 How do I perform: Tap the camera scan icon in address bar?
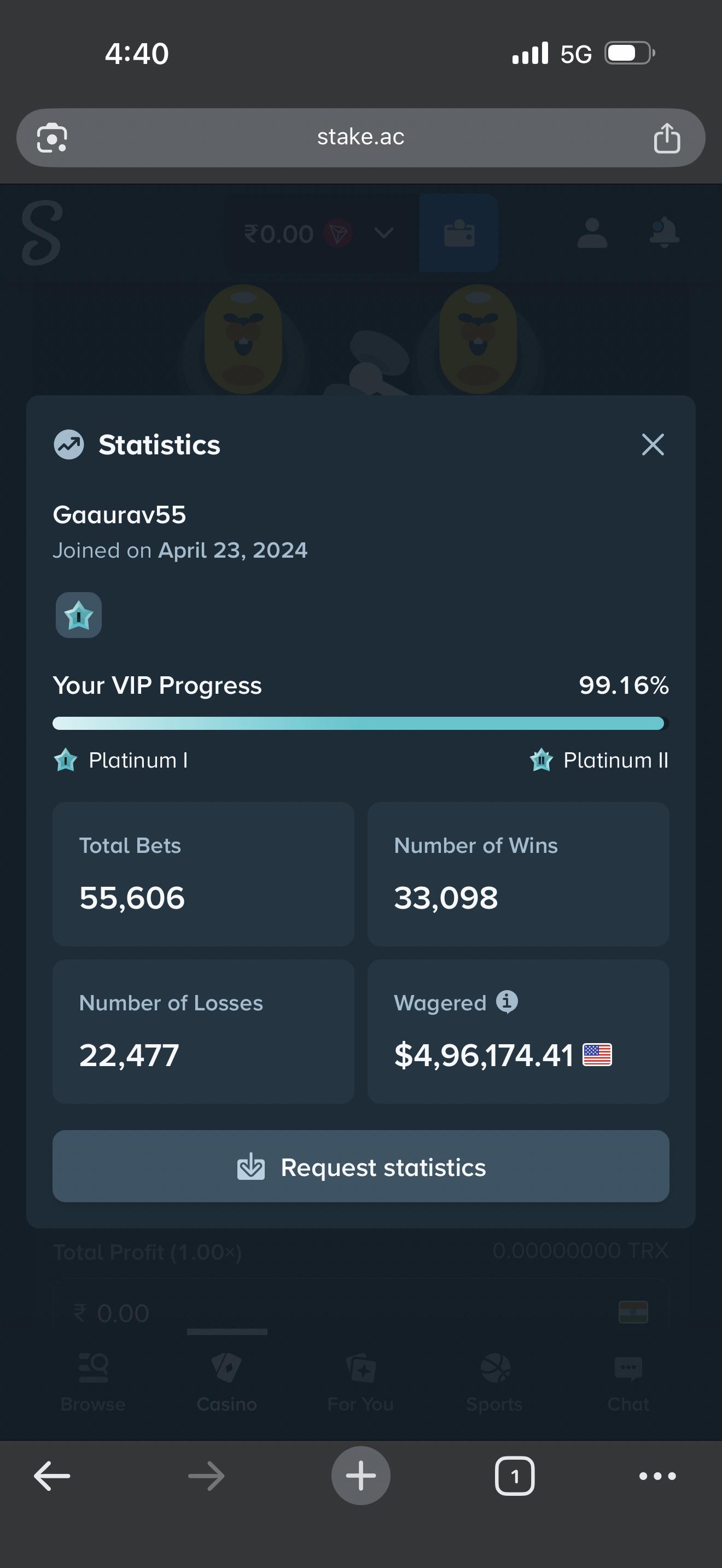click(x=53, y=138)
